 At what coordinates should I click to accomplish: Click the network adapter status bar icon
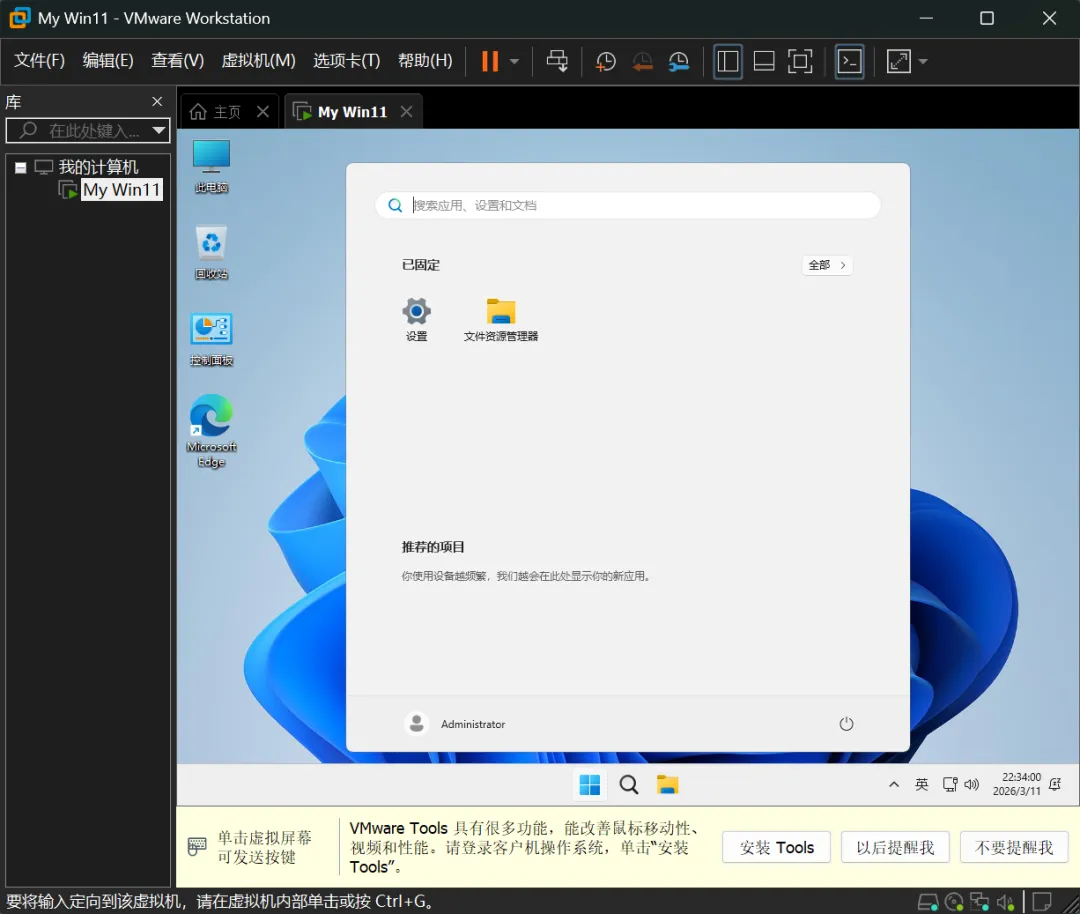[x=979, y=902]
